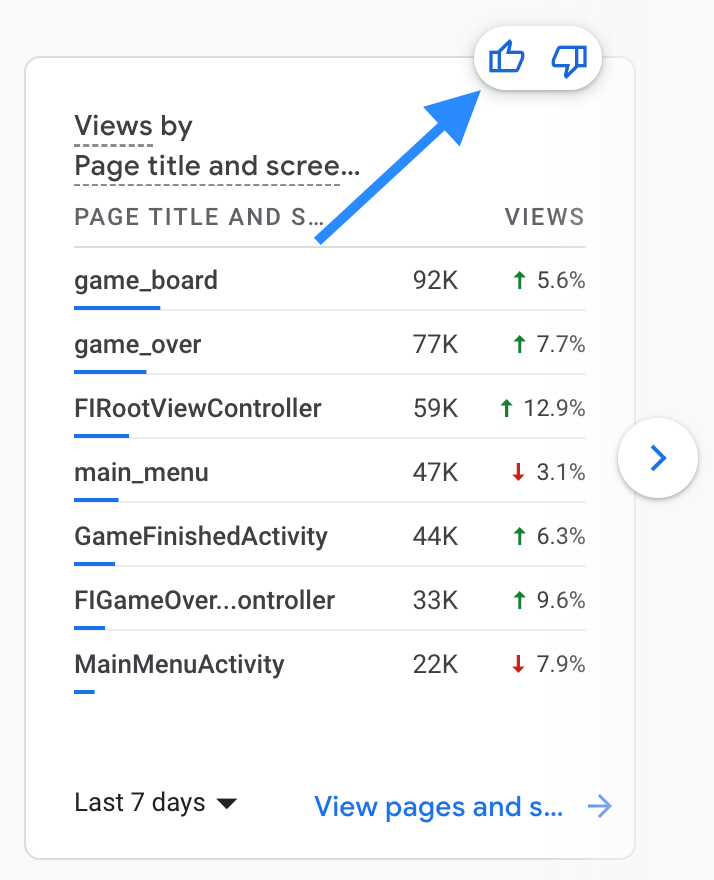The height and width of the screenshot is (880, 714).
Task: Click the VIEWS column header
Action: coord(544,217)
